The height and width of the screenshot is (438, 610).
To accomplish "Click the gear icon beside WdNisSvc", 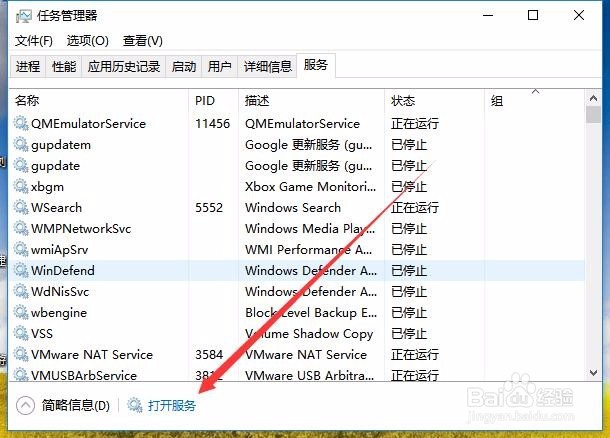I will tap(21, 291).
